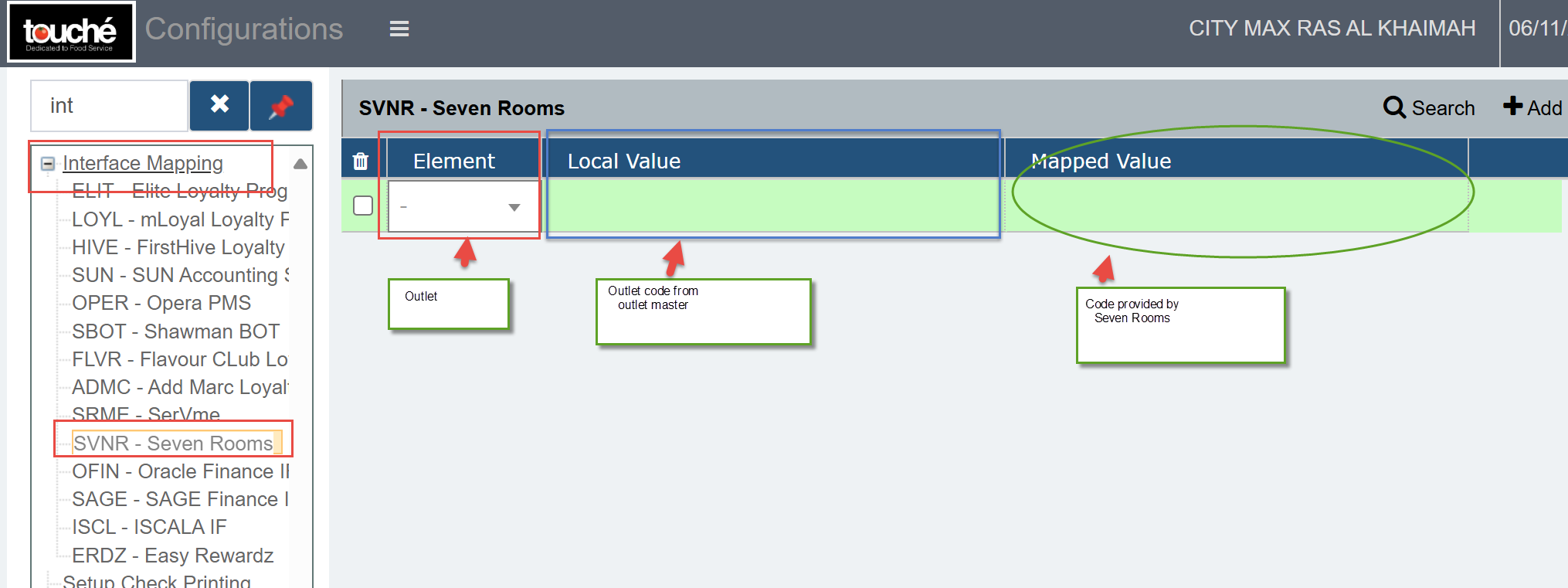Click the Mapped Value input cell
Viewport: 1568px width, 588px height.
[1236, 206]
